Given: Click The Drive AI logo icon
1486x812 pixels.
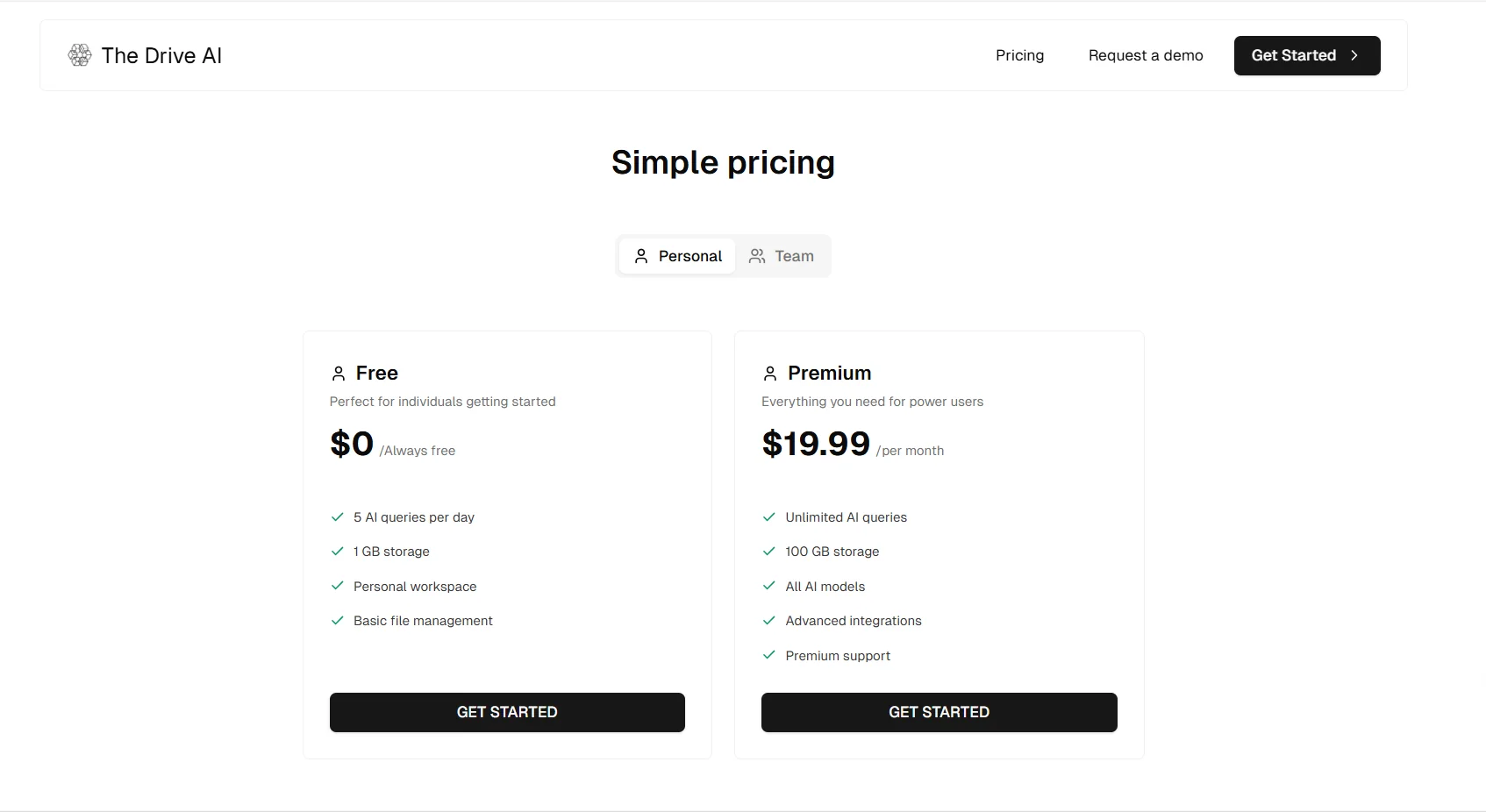Looking at the screenshot, I should [x=80, y=55].
